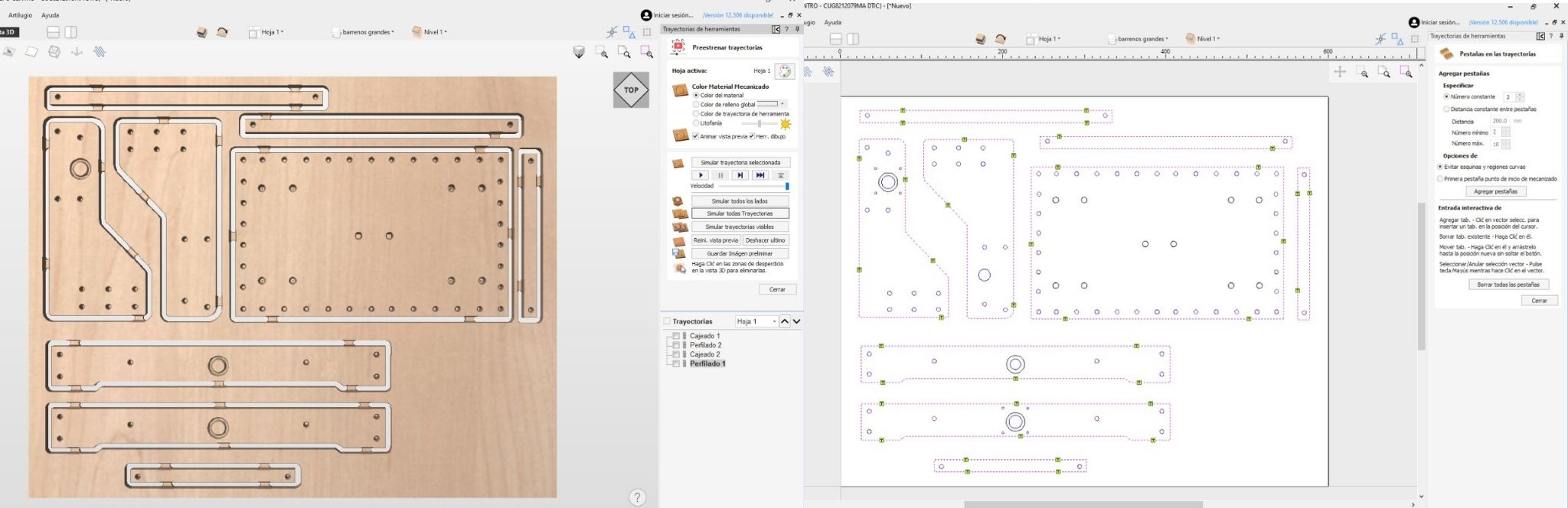Click the material color palette icon
This screenshot has height=508, width=1568.
pyautogui.click(x=784, y=71)
